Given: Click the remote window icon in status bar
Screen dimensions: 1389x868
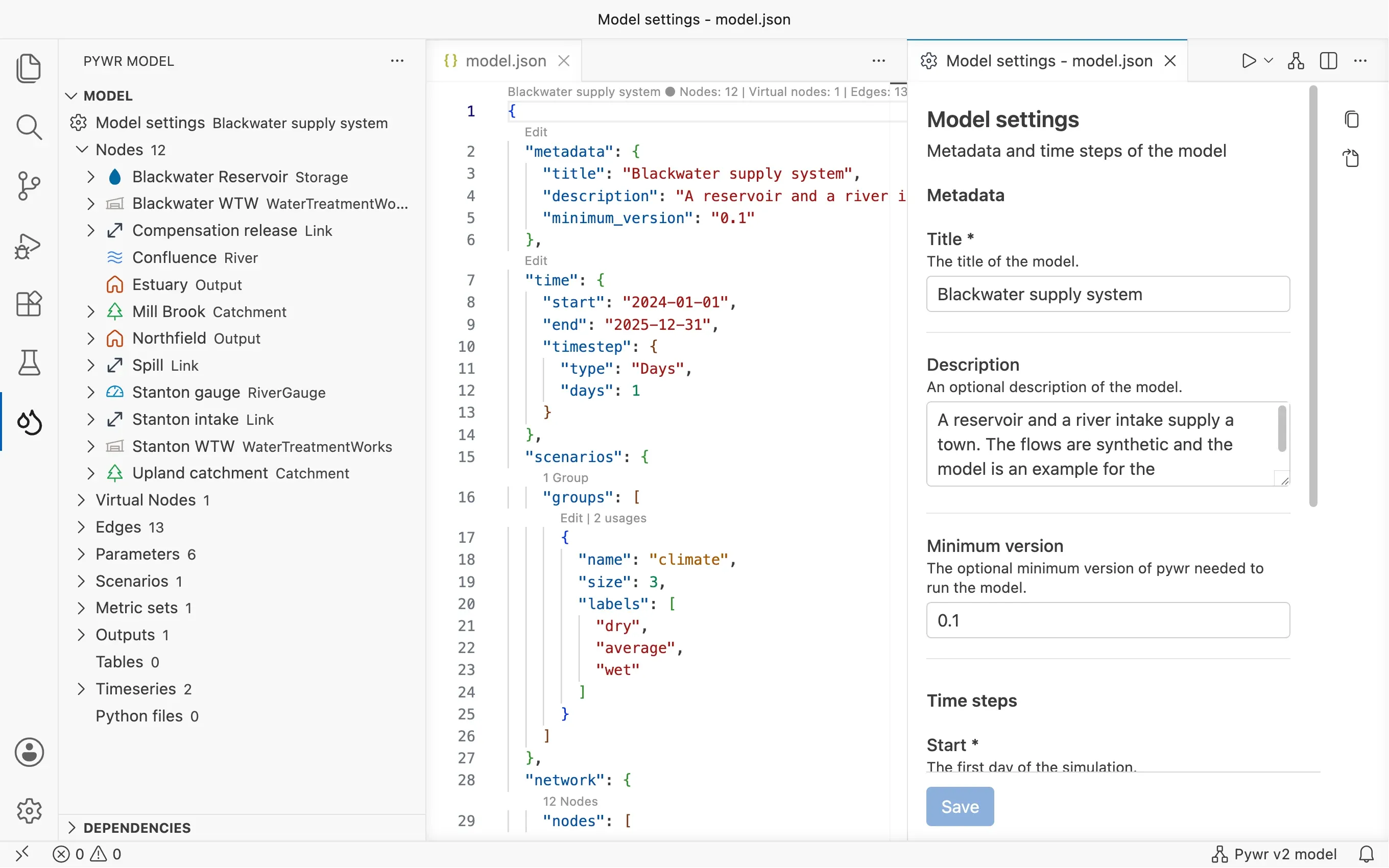Looking at the screenshot, I should click(x=23, y=854).
